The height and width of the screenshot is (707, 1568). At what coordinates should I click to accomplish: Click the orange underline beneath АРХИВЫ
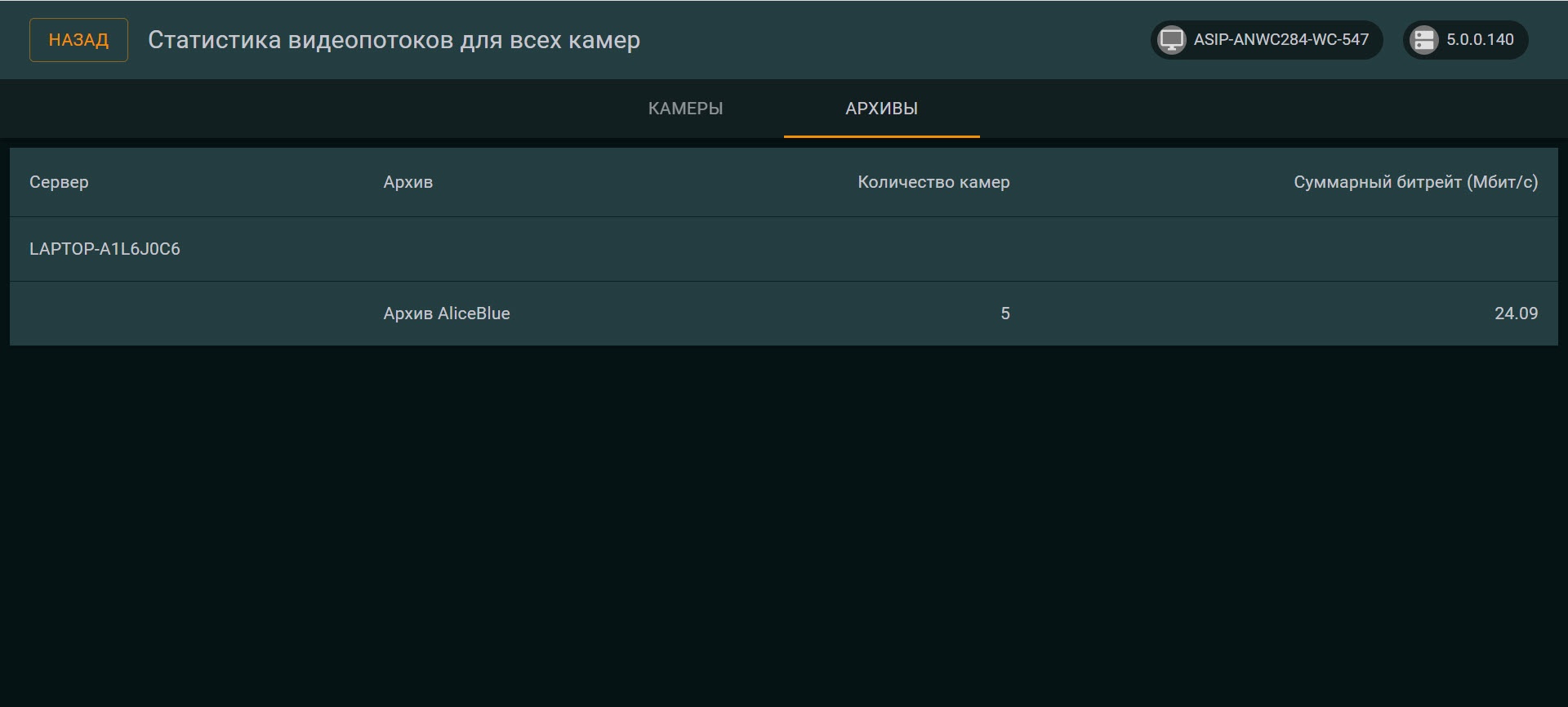point(881,136)
